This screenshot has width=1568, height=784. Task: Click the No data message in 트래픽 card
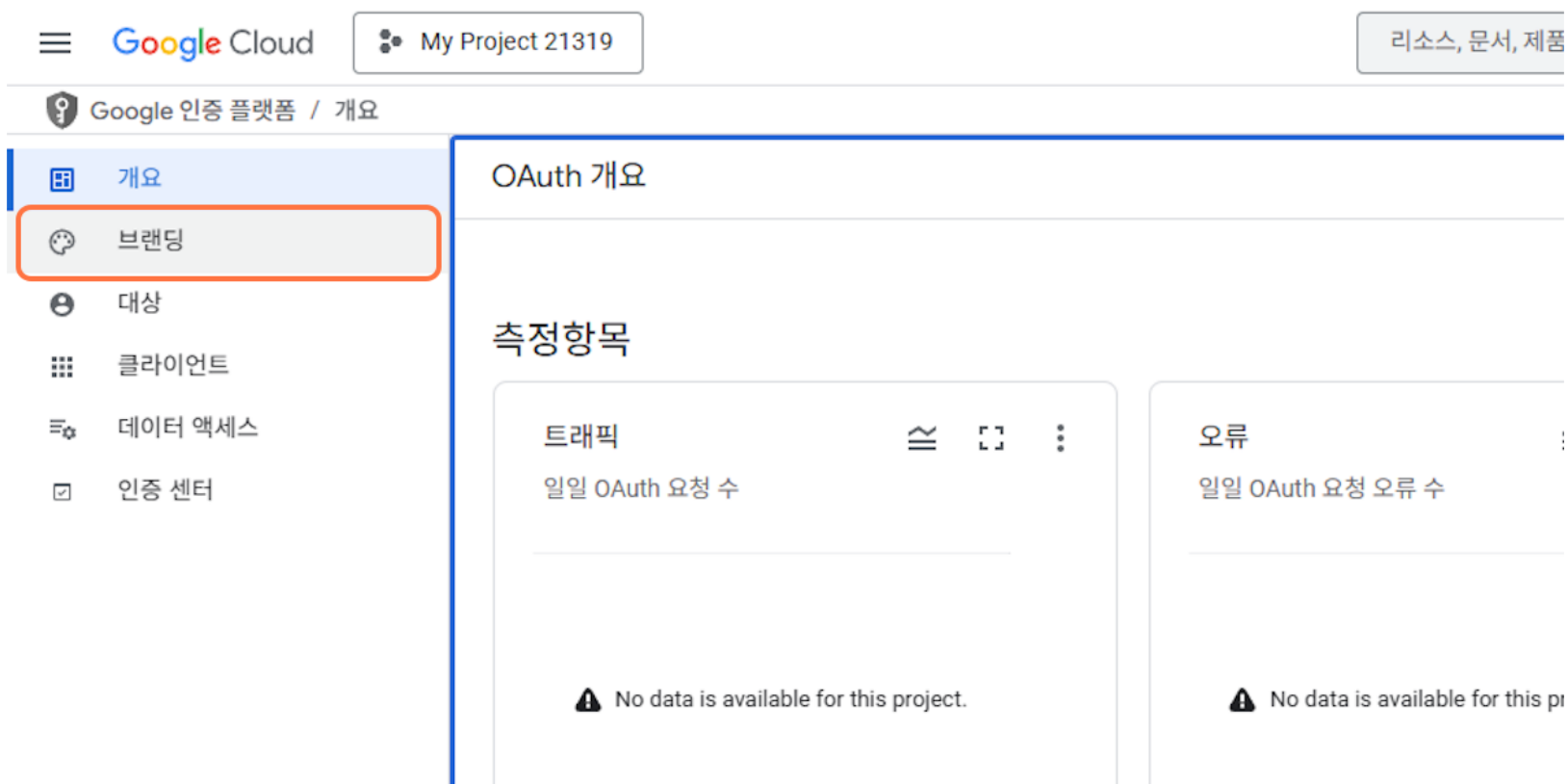coord(791,699)
